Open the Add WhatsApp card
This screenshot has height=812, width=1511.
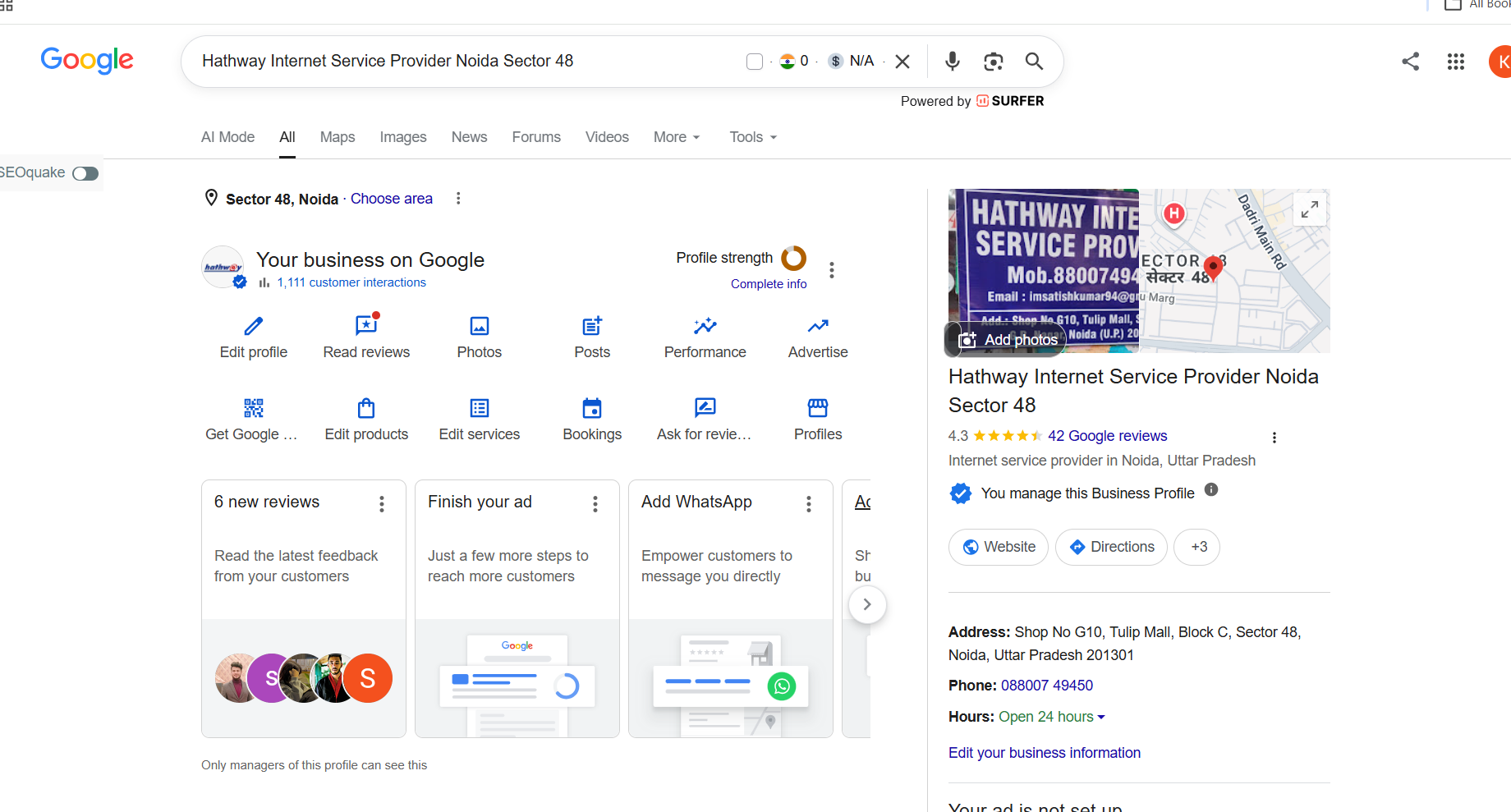pyautogui.click(x=731, y=608)
